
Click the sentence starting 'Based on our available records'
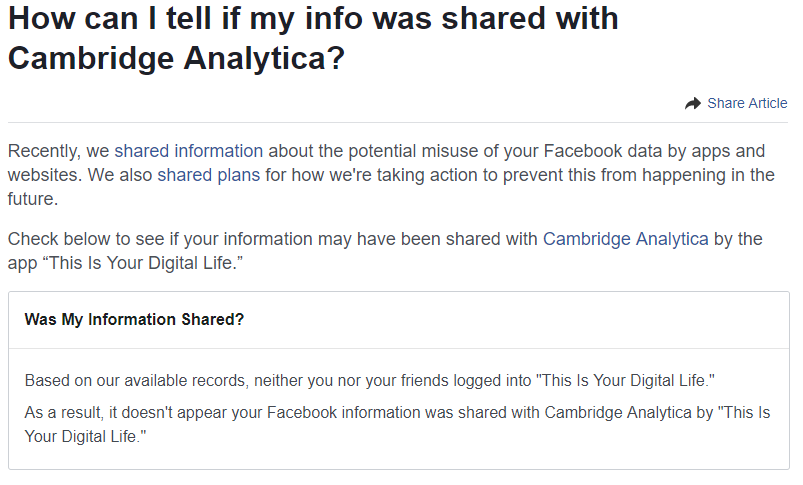coord(369,381)
